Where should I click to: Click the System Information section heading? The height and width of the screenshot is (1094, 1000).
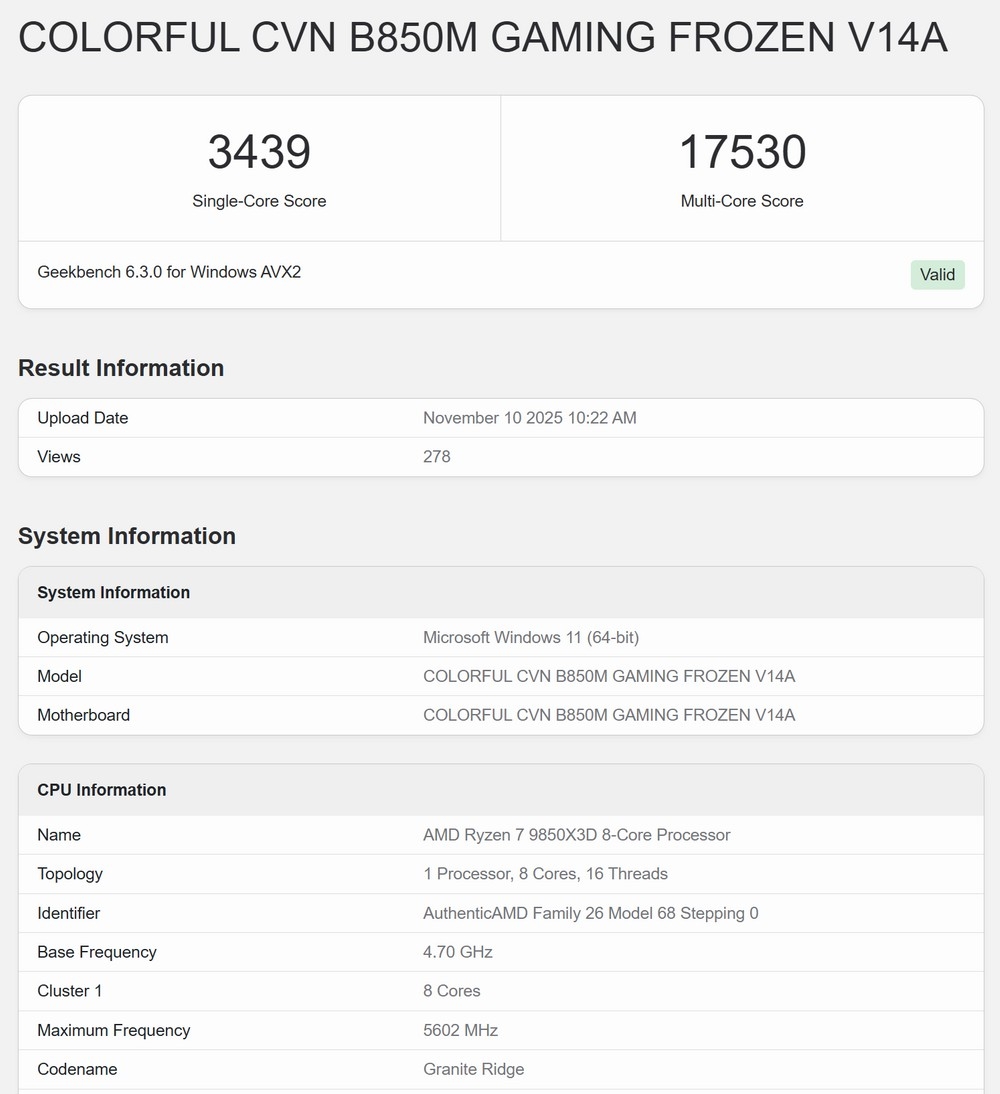(126, 536)
